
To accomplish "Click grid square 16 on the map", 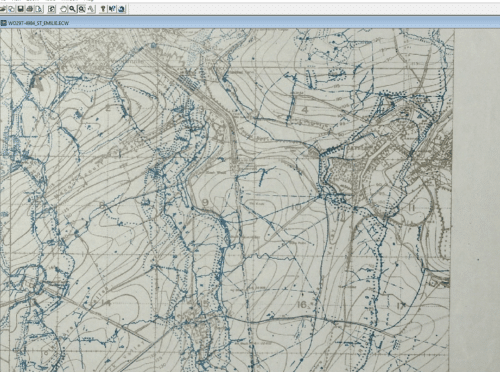I will tap(301, 304).
